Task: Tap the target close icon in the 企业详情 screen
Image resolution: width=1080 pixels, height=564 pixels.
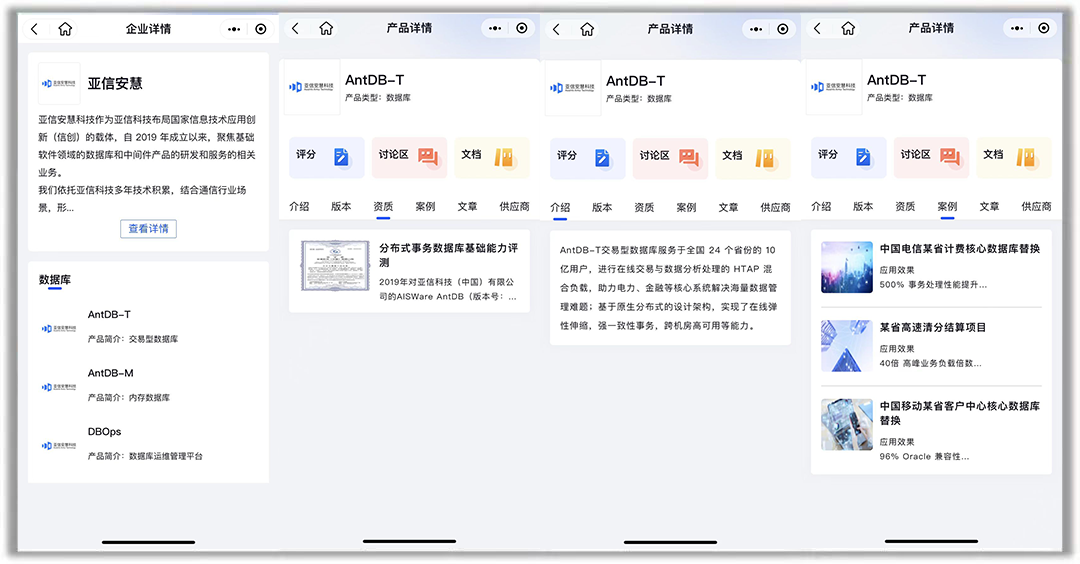Action: [261, 29]
